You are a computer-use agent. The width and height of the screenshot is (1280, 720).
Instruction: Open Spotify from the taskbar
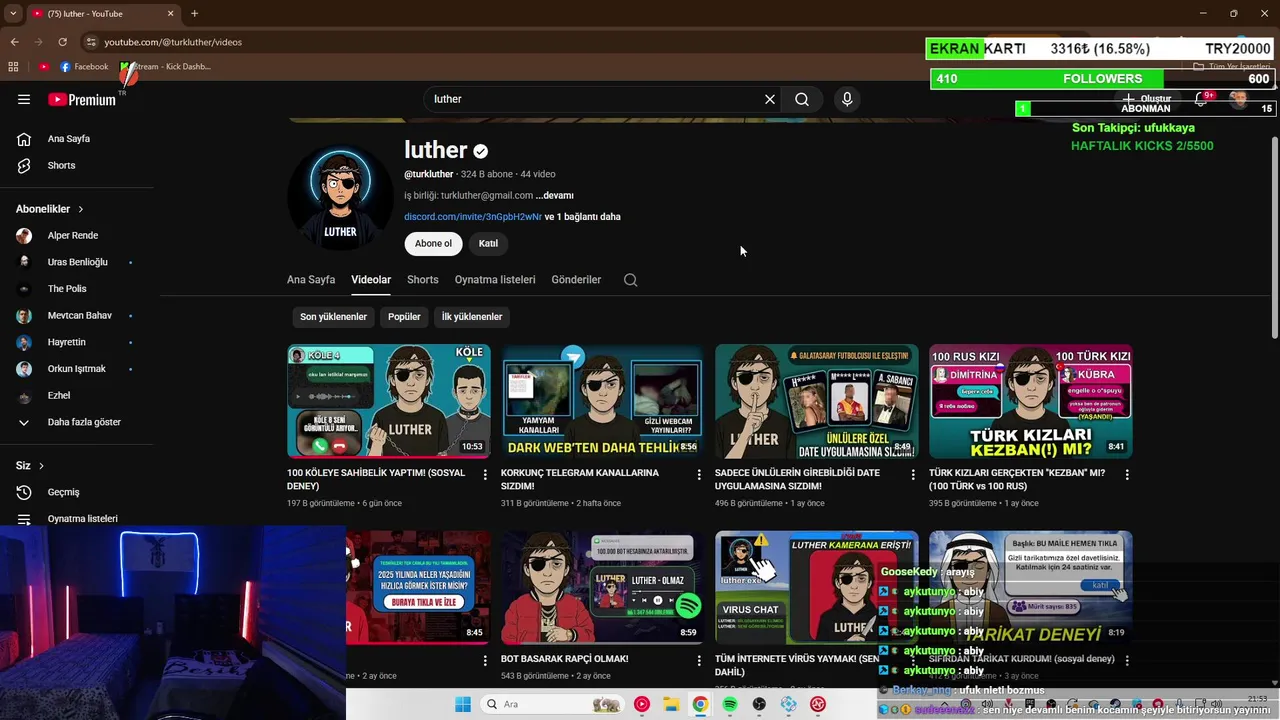click(730, 704)
